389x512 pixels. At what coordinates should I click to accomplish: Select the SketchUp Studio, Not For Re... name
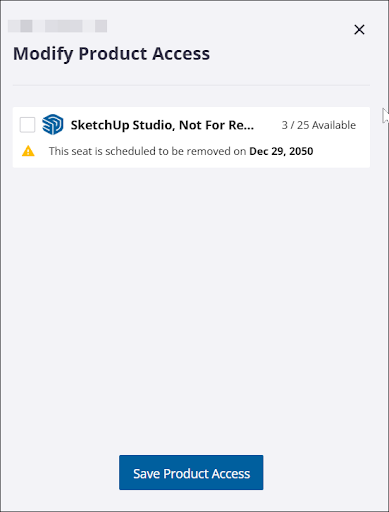coord(162,125)
